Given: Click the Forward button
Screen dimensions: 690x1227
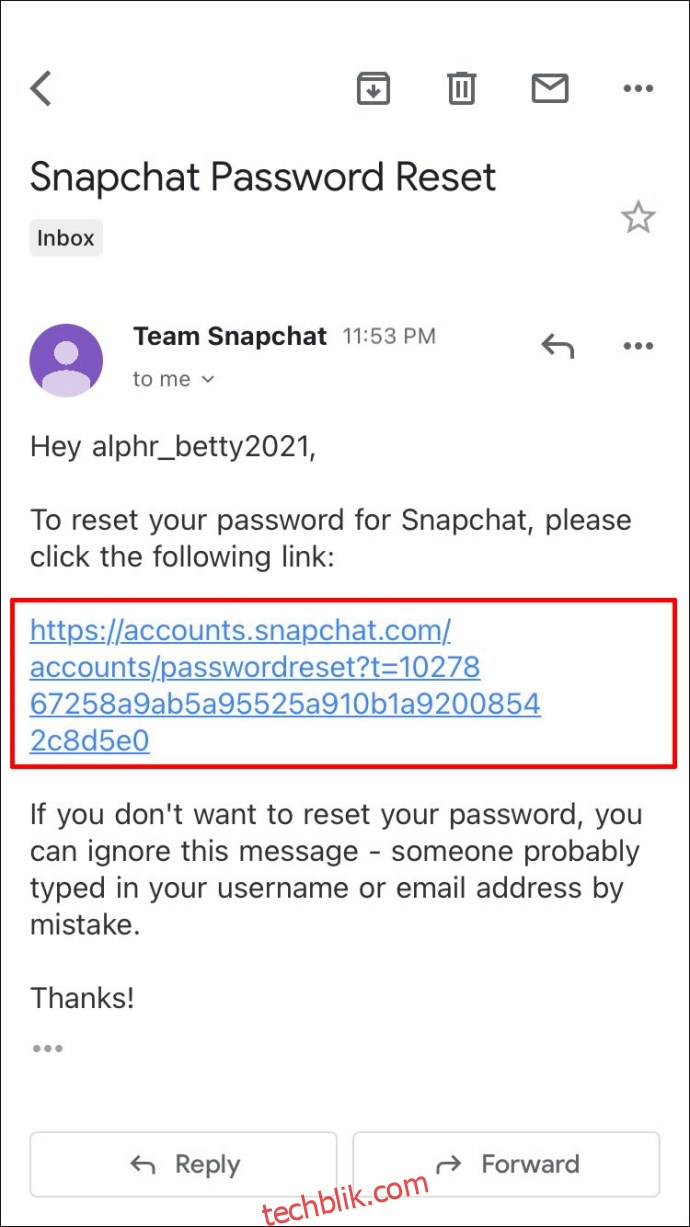Looking at the screenshot, I should 506,1164.
